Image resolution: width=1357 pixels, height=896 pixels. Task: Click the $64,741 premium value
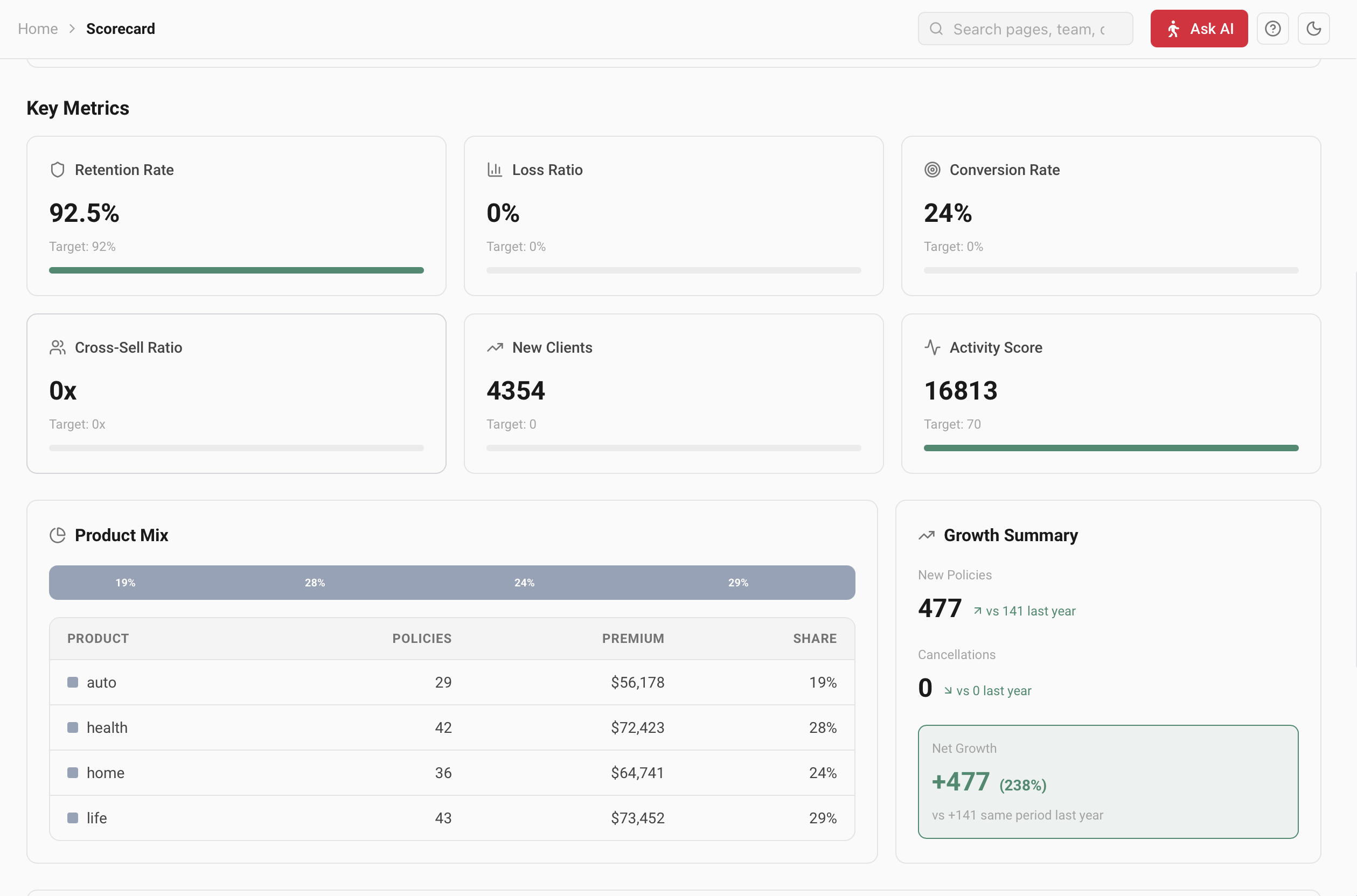637,773
